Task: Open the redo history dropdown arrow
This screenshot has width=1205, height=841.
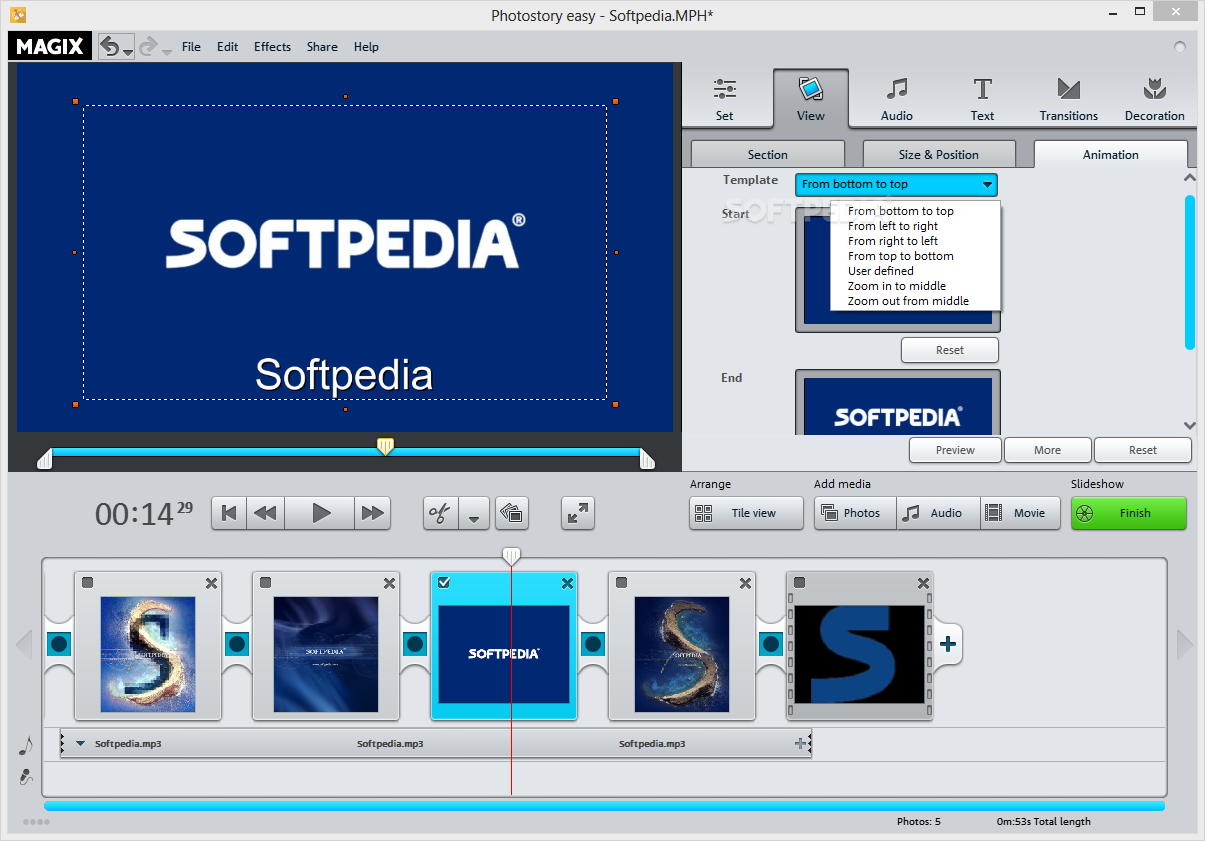Action: 166,52
